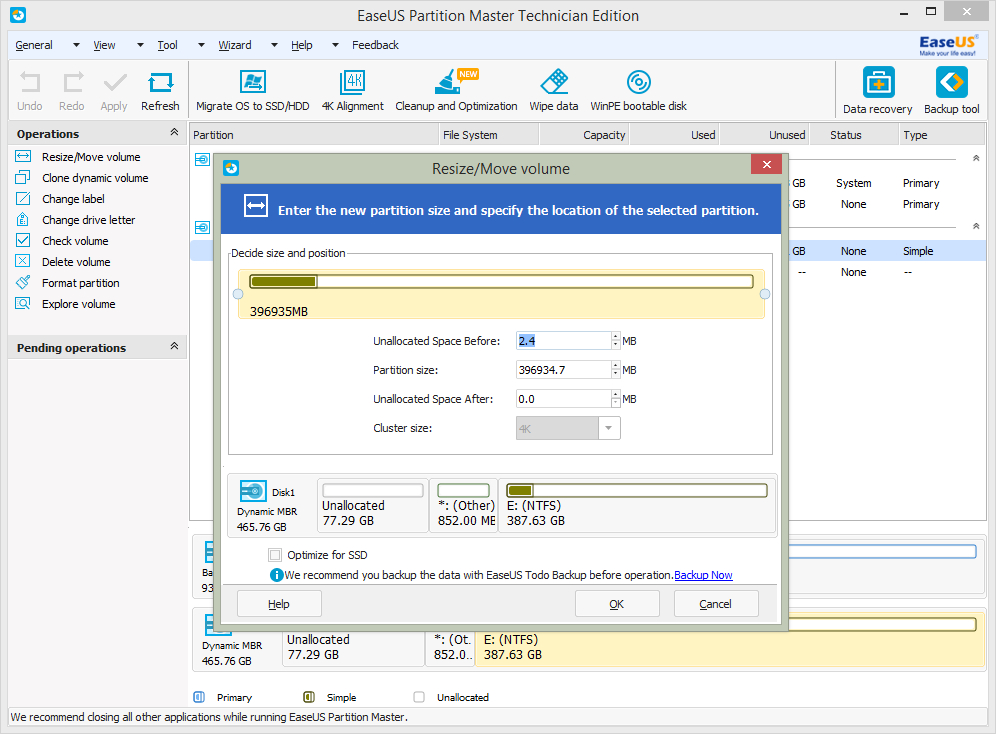
Task: Select the Unallocated 77.29 GB block in dialog
Action: click(373, 505)
